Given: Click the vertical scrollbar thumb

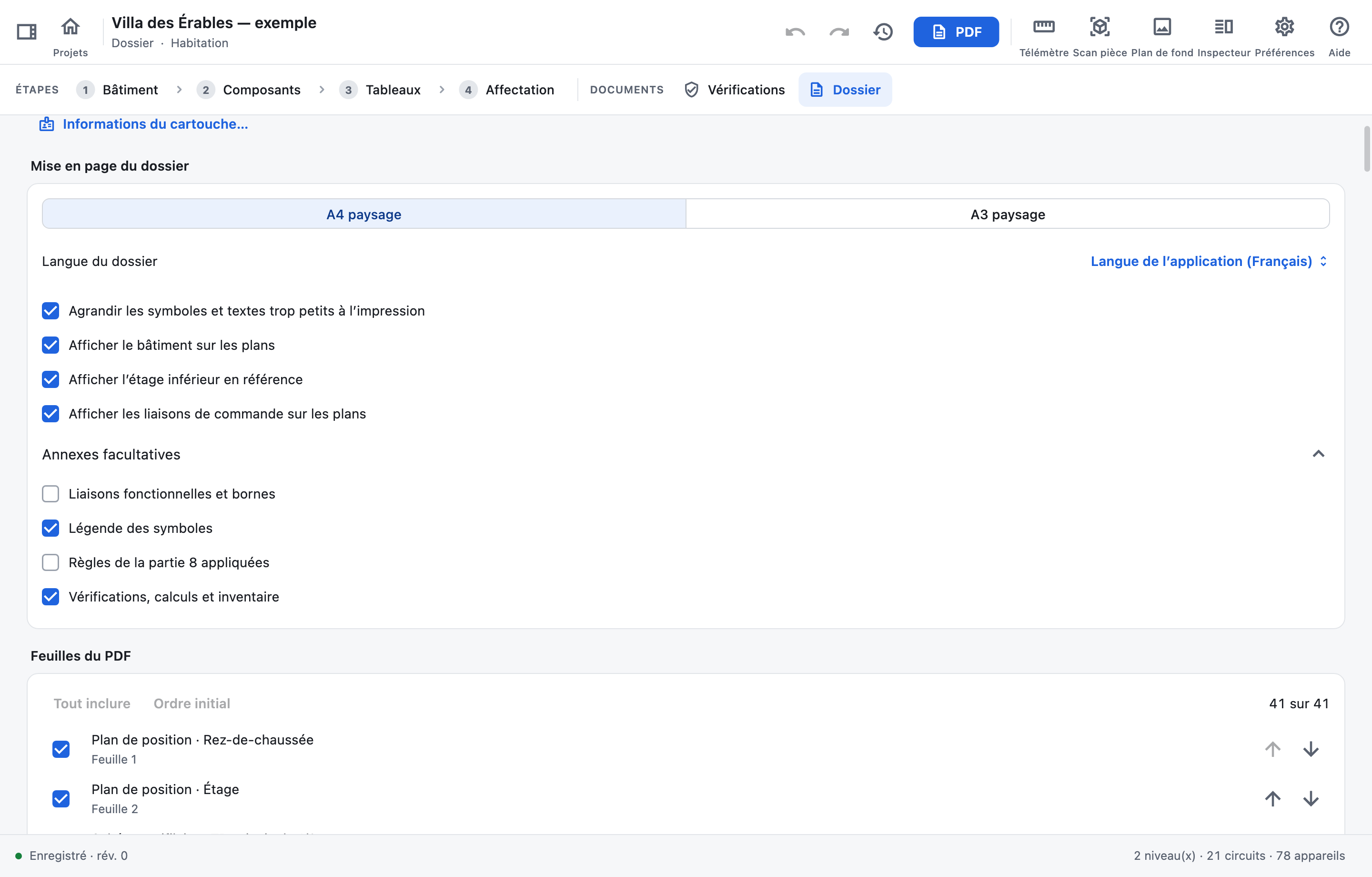Looking at the screenshot, I should pyautogui.click(x=1366, y=149).
